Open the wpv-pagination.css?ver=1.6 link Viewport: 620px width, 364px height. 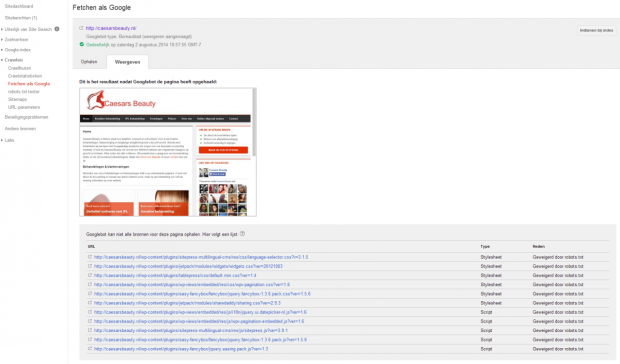tap(192, 284)
